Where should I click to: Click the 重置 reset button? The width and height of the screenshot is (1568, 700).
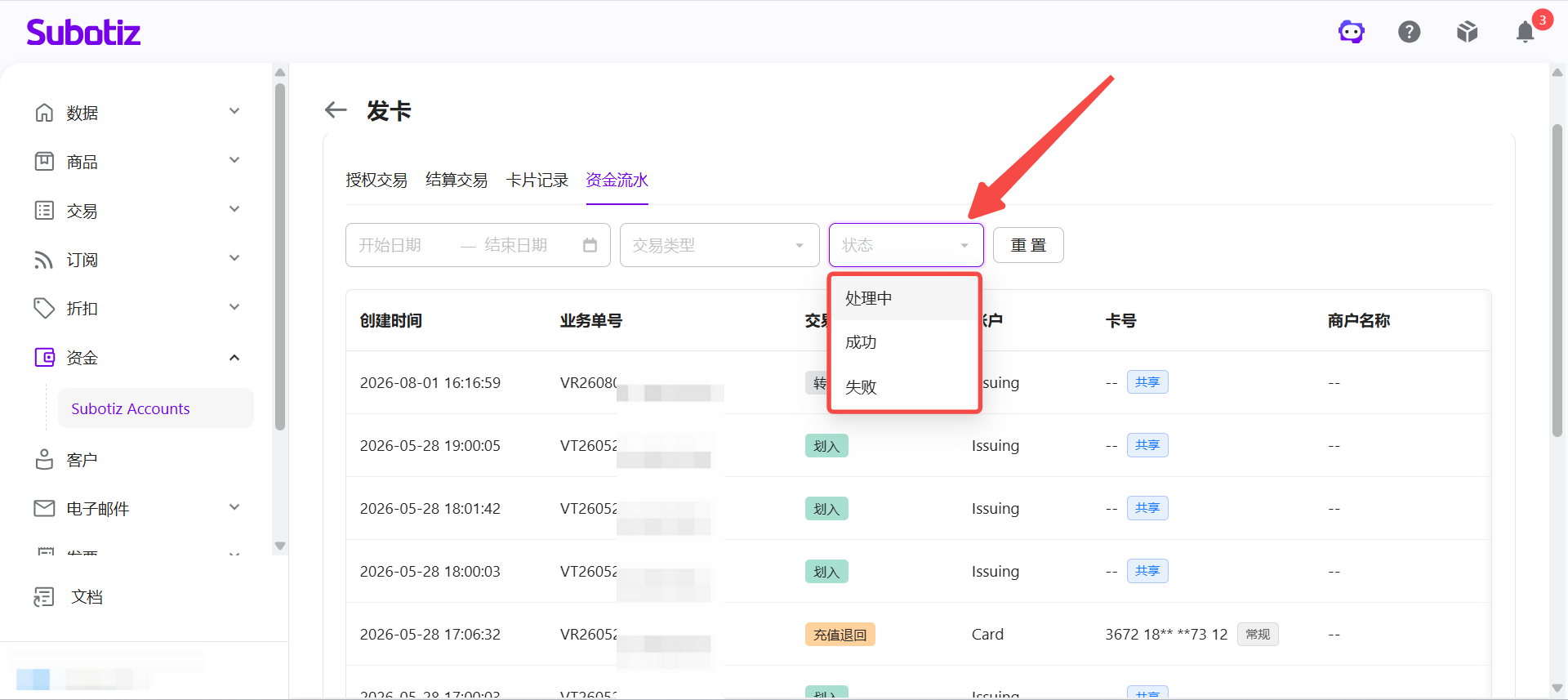pyautogui.click(x=1028, y=245)
